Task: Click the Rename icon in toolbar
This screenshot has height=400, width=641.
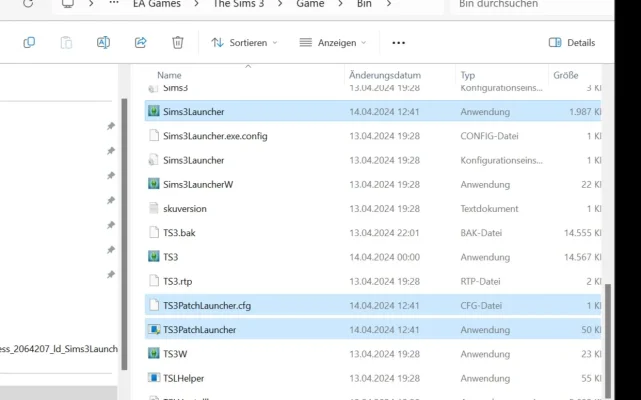Action: pyautogui.click(x=103, y=43)
